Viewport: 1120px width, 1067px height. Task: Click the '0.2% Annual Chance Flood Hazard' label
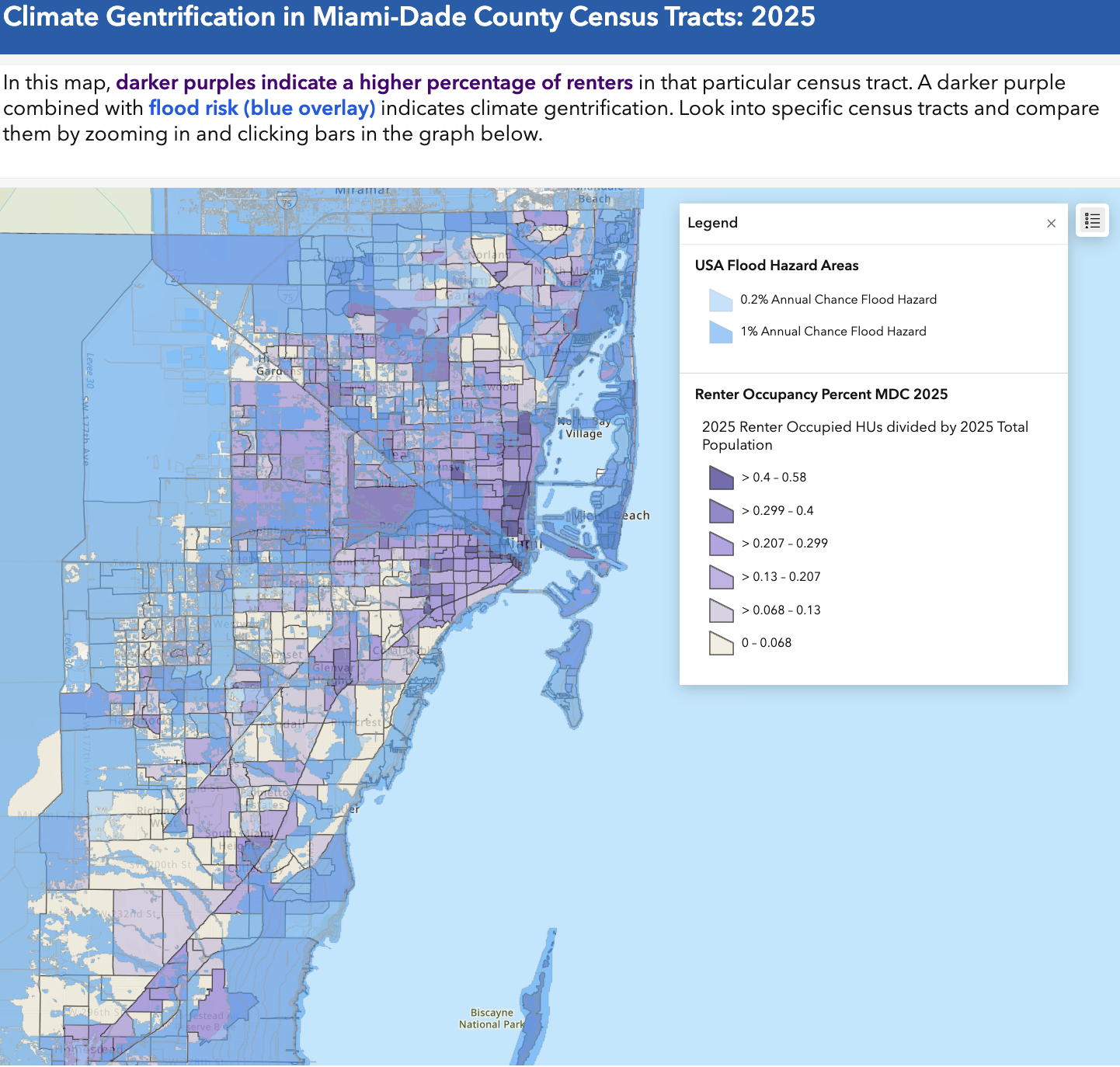coord(838,300)
